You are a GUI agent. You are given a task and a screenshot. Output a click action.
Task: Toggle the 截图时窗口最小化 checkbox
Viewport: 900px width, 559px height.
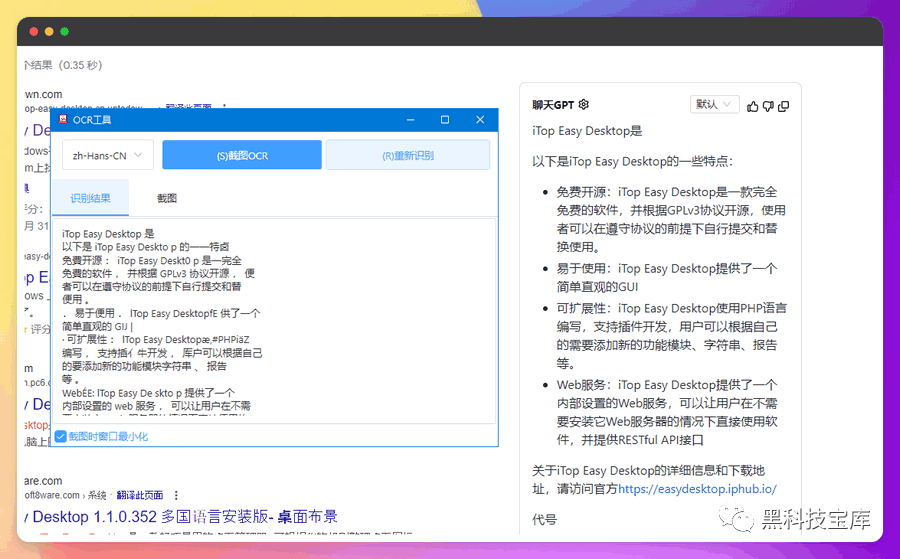click(61, 437)
